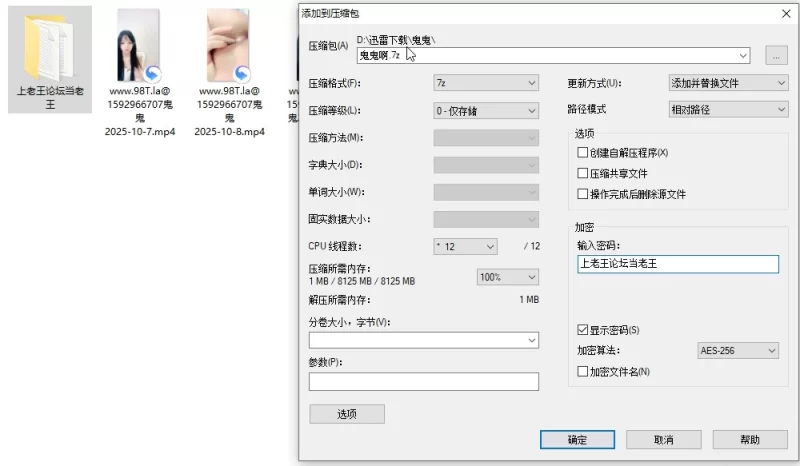Screen dimensions: 800x466
Task: Click the 上老王论坛当老王 folder name label
Action: (x=50, y=97)
